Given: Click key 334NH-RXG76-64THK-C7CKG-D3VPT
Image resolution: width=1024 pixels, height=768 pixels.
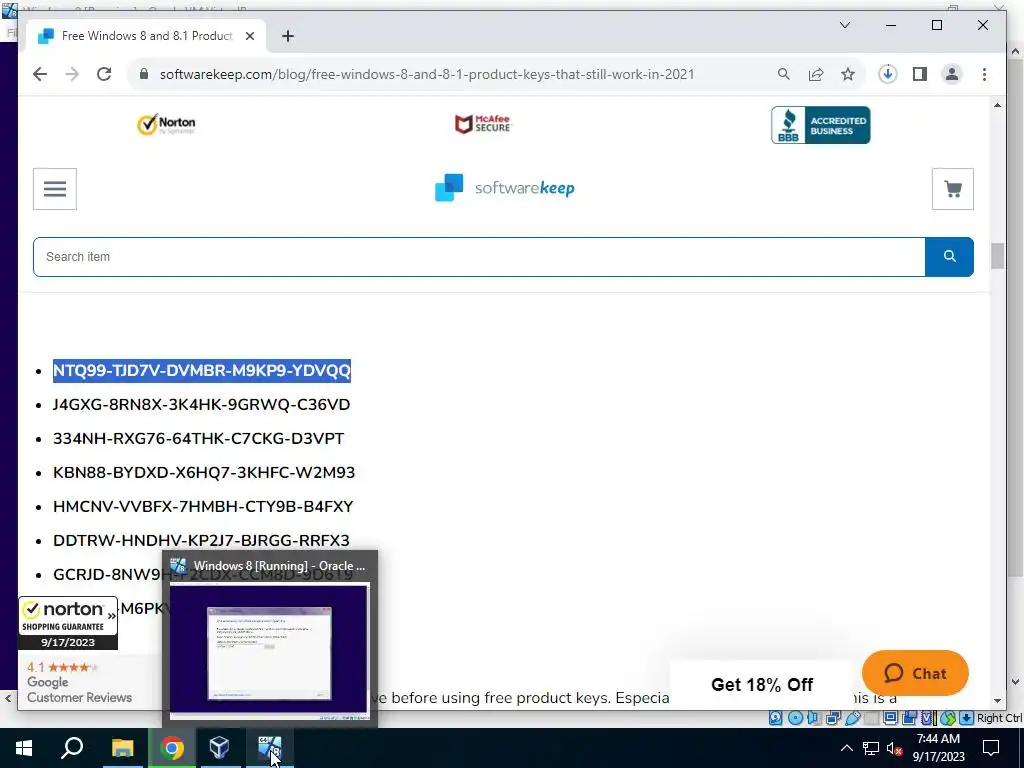Looking at the screenshot, I should point(199,438).
